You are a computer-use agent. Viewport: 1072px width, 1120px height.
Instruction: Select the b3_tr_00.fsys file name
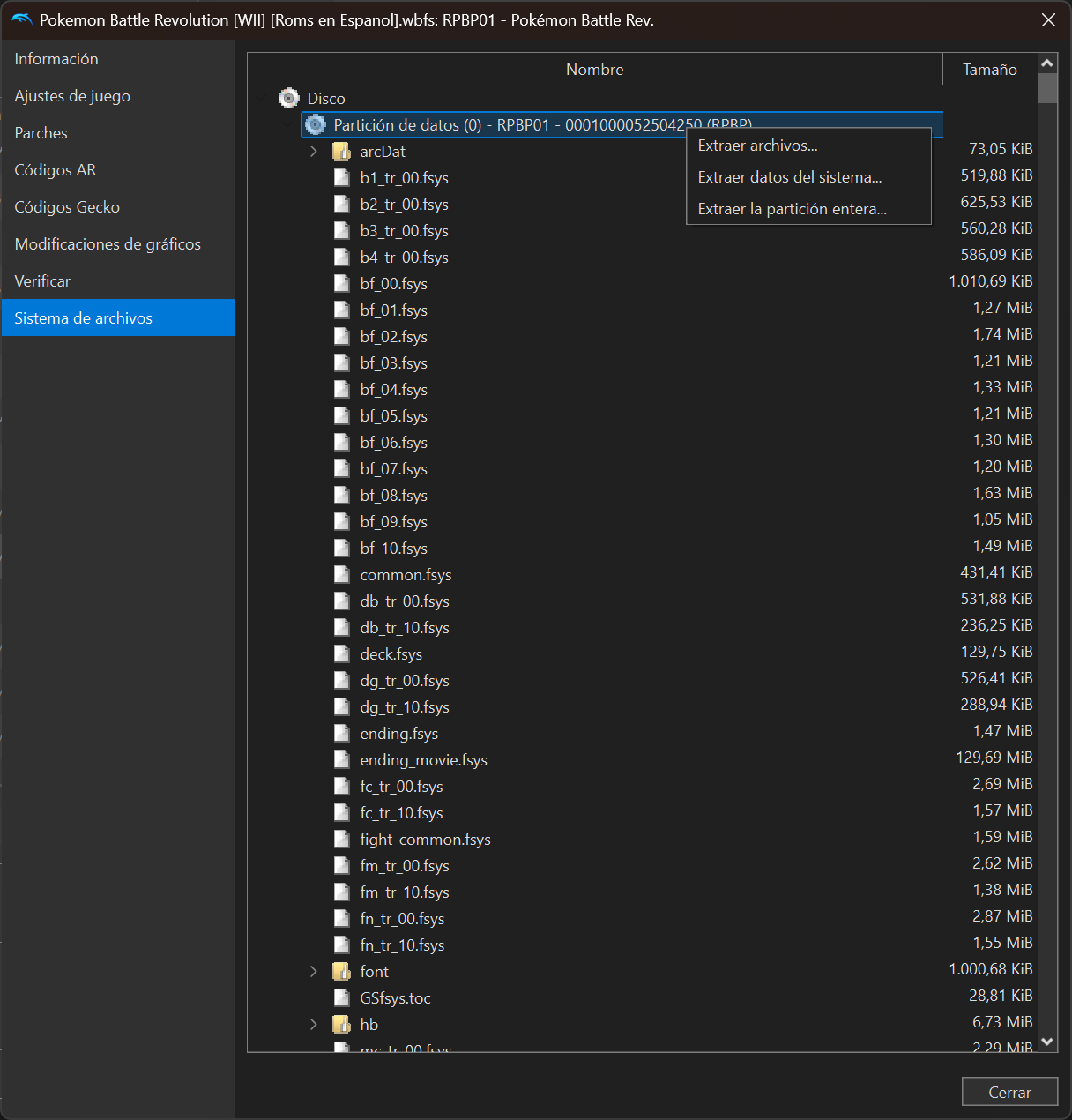tap(404, 230)
